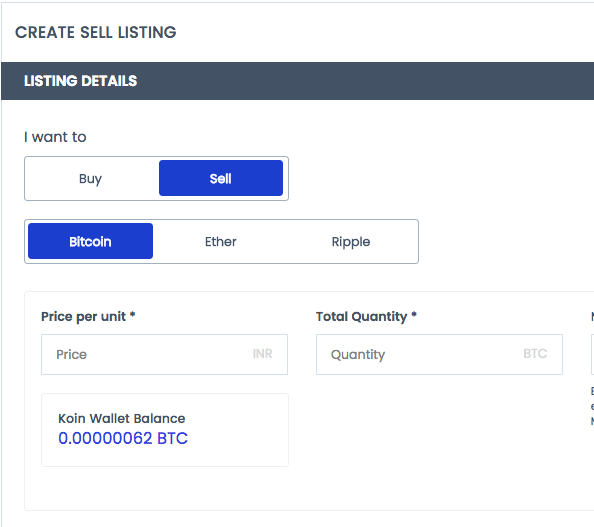Click the cut-off field right of Quantity
The width and height of the screenshot is (594, 527).
pyautogui.click(x=592, y=354)
